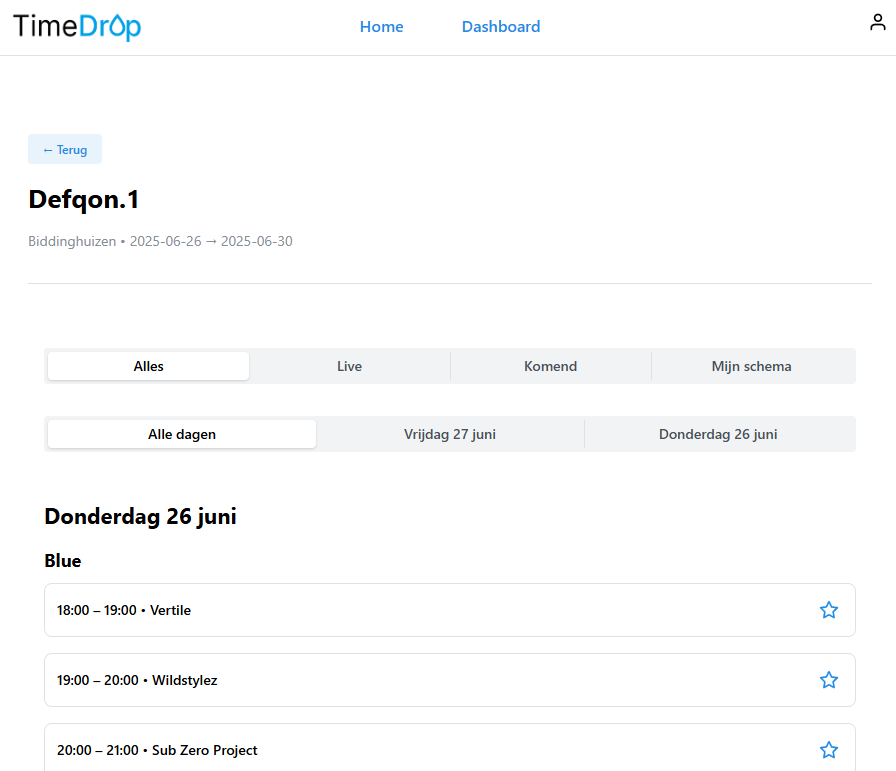This screenshot has height=771, width=896.
Task: Open the user profile icon
Action: [x=877, y=21]
